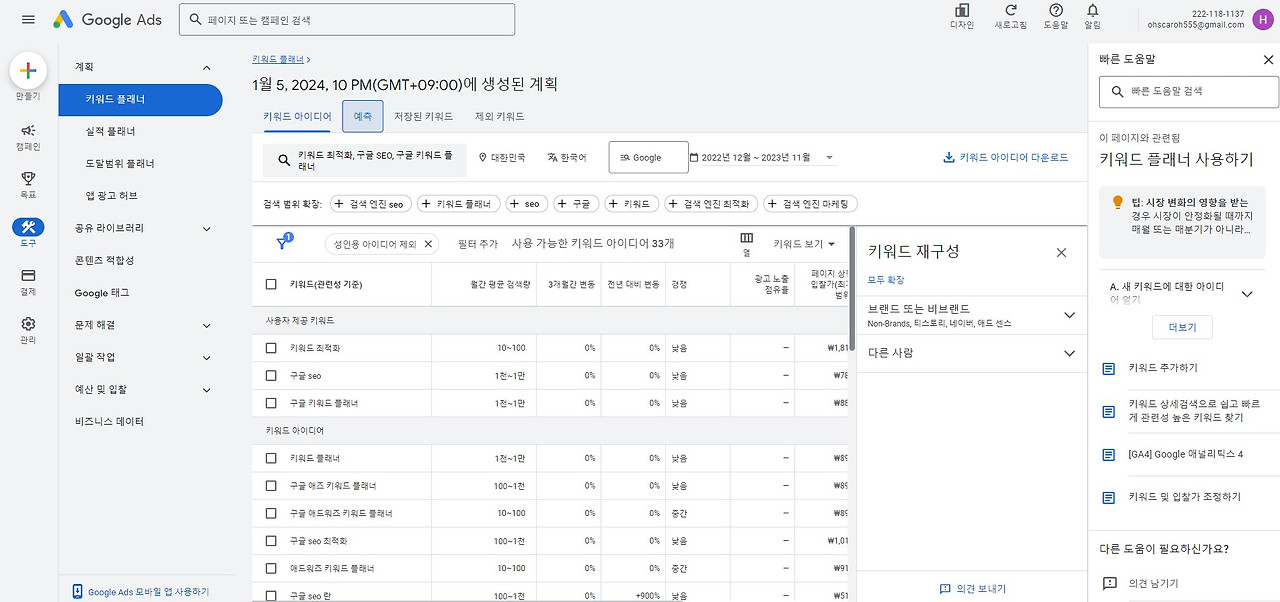The height and width of the screenshot is (602, 1280).
Task: Click the 만들기 plus create button
Action: pyautogui.click(x=28, y=70)
